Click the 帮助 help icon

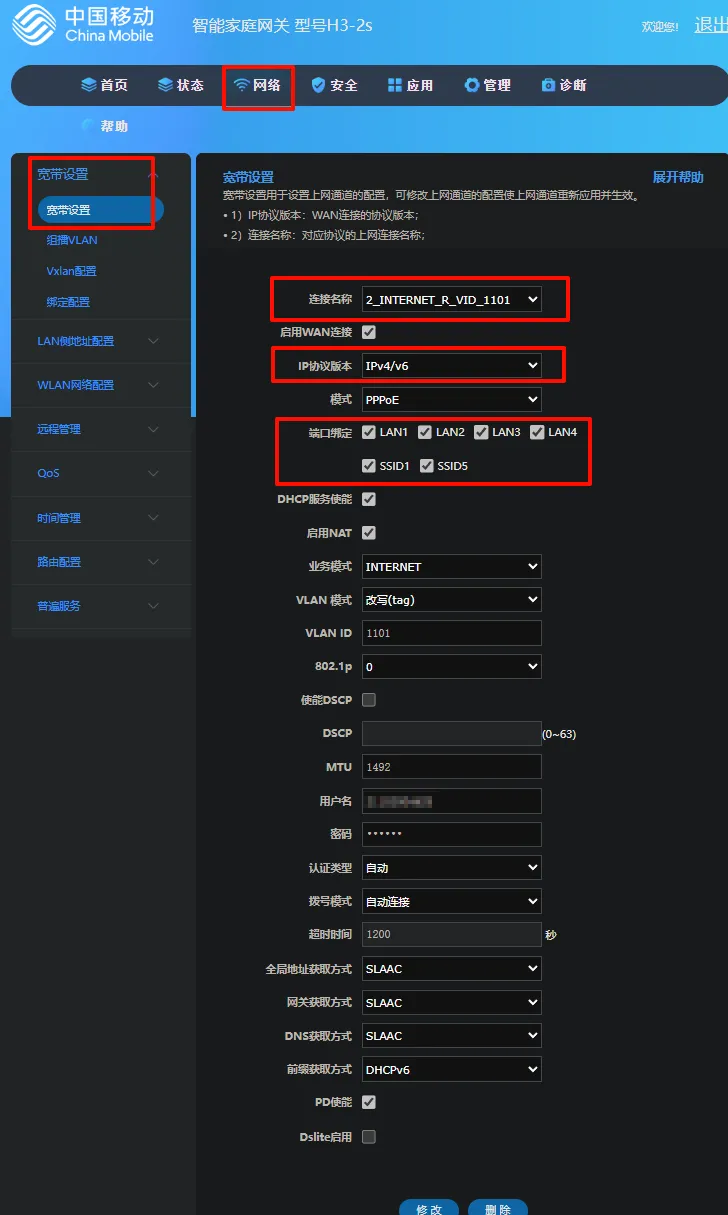89,126
